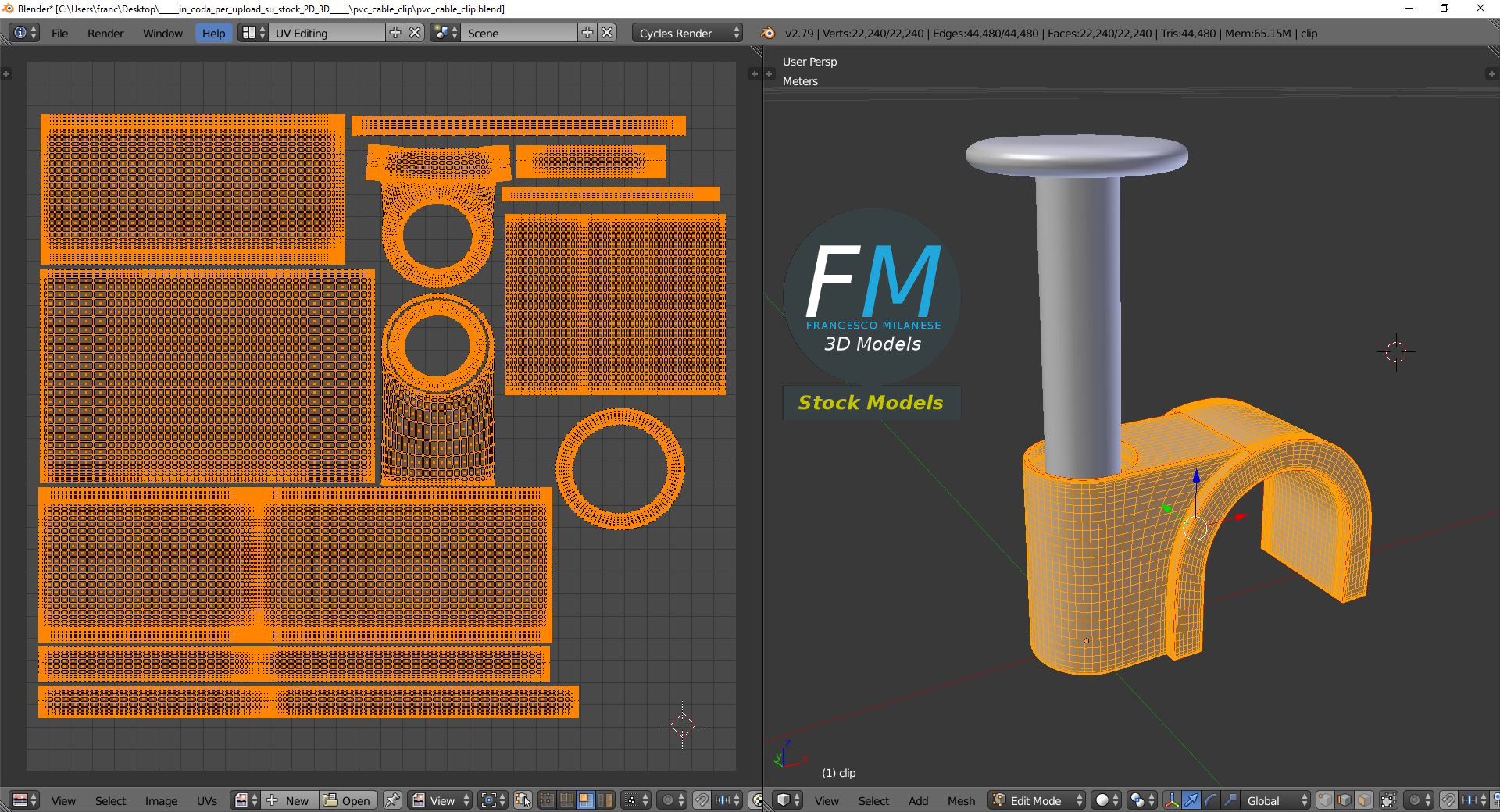1500x812 pixels.
Task: Select UV vertex selection mode icon
Action: (x=547, y=800)
